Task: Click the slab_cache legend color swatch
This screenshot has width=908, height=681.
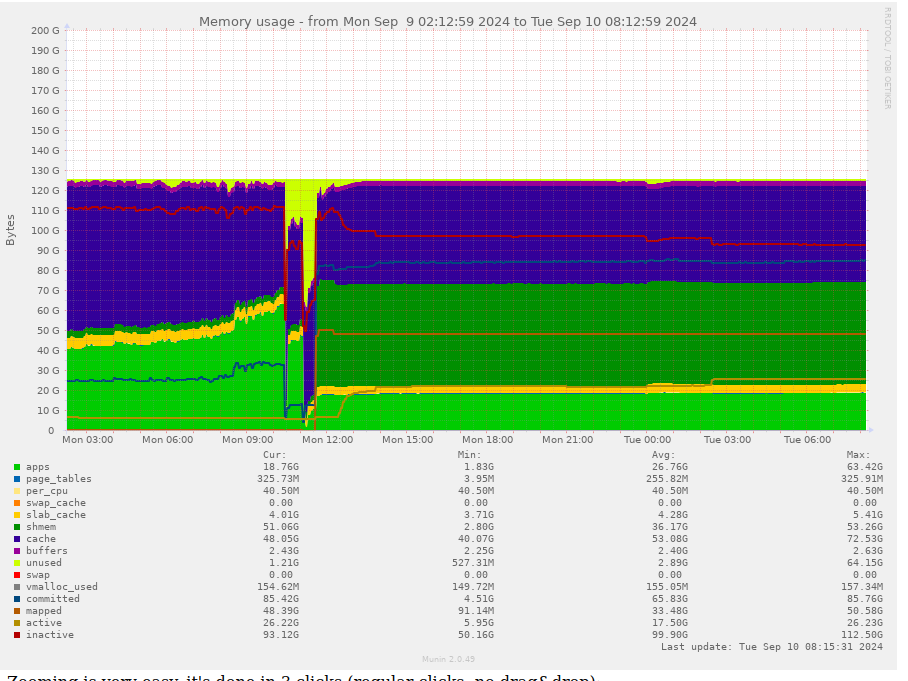Action: 17,515
